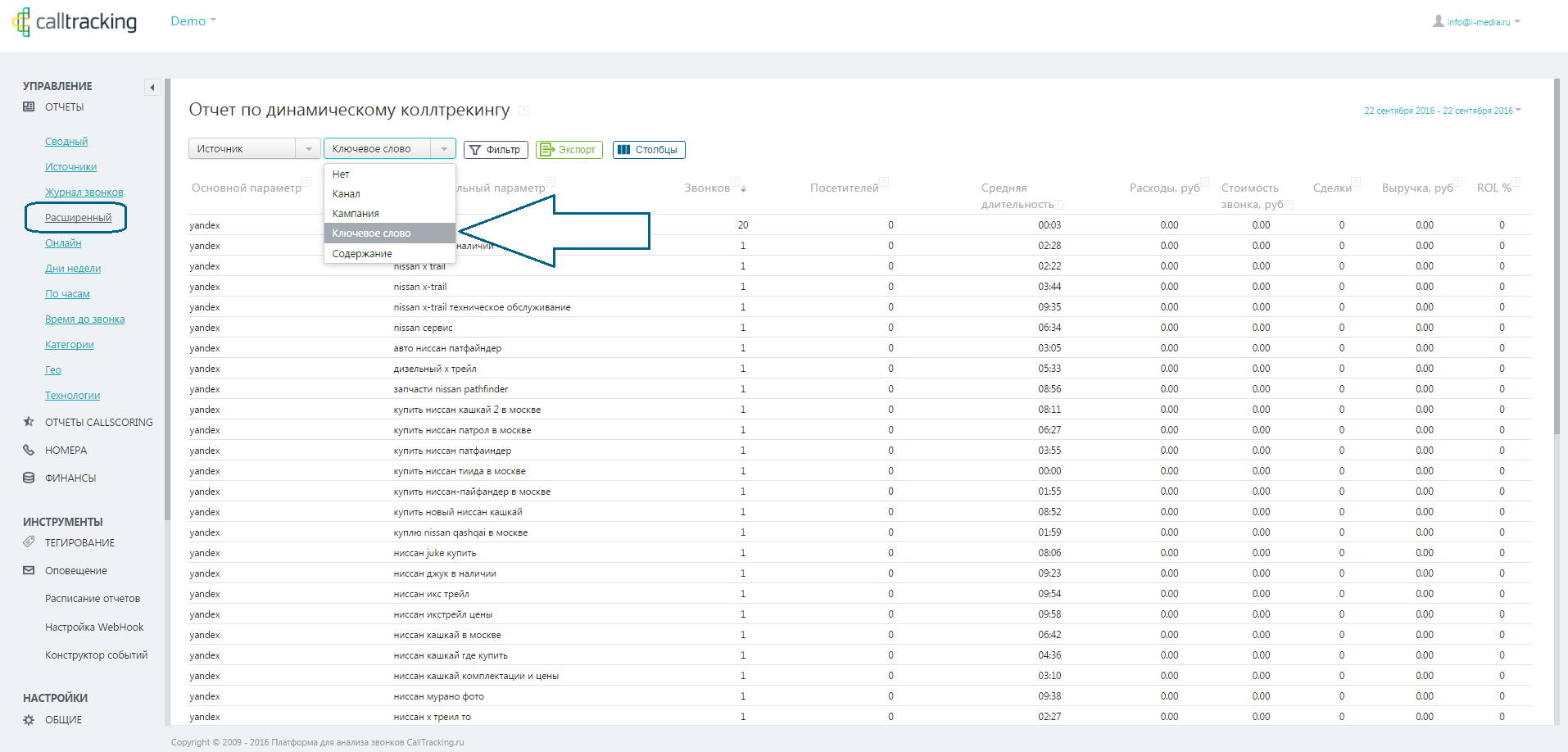Viewport: 1568px width, 752px height.
Task: Open the Источник parameter dropdown
Action: tap(254, 148)
